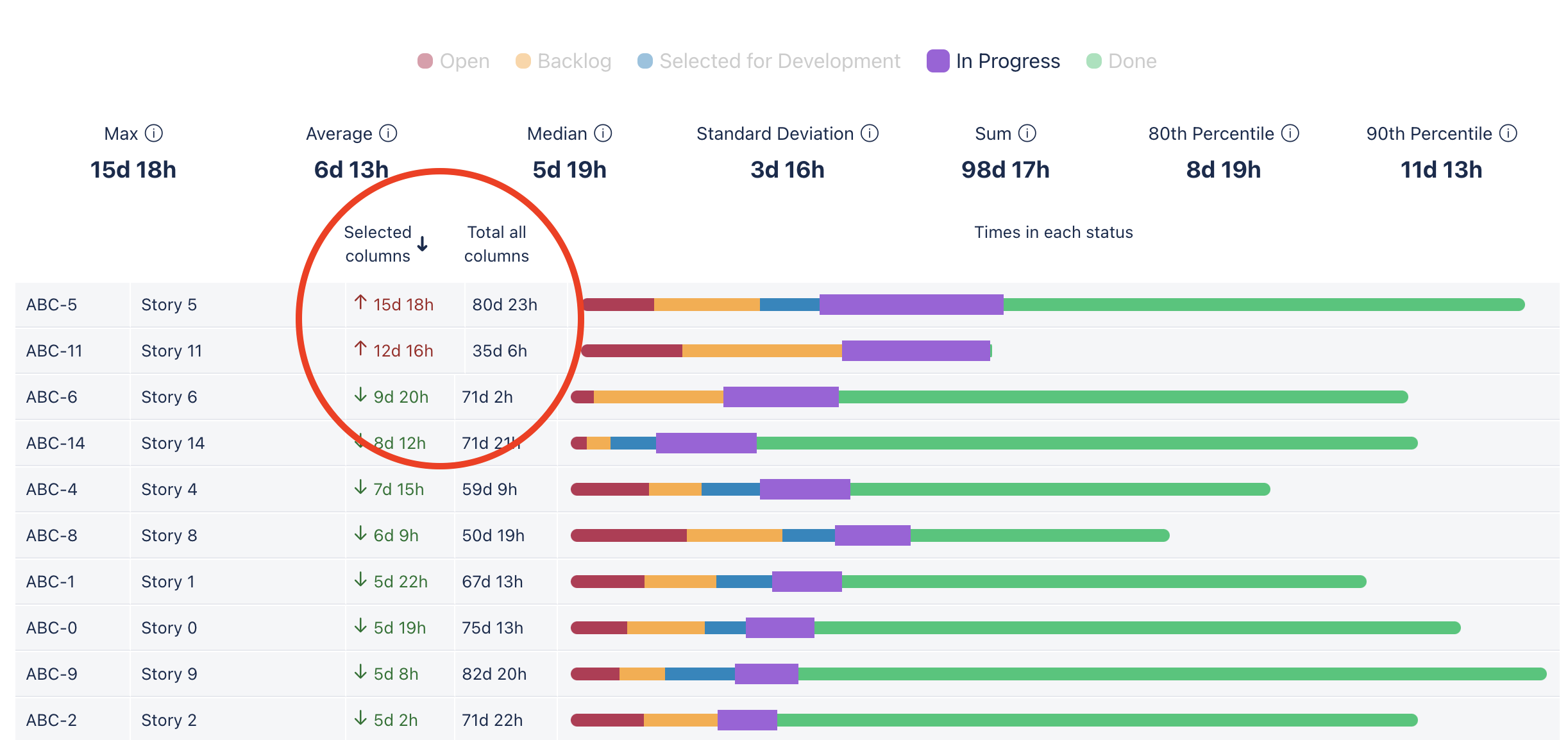Viewport: 1568px width, 740px height.
Task: Click the Story 11 summary
Action: (171, 351)
